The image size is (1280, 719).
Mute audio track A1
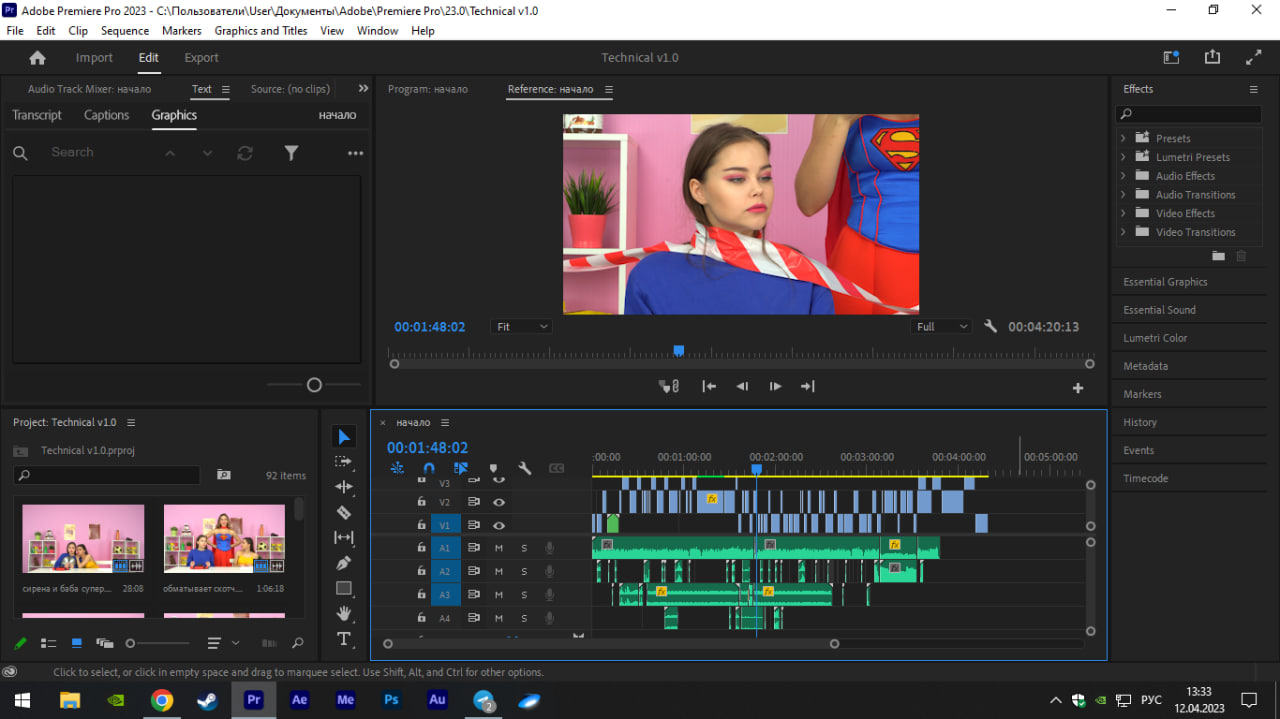[x=498, y=547]
